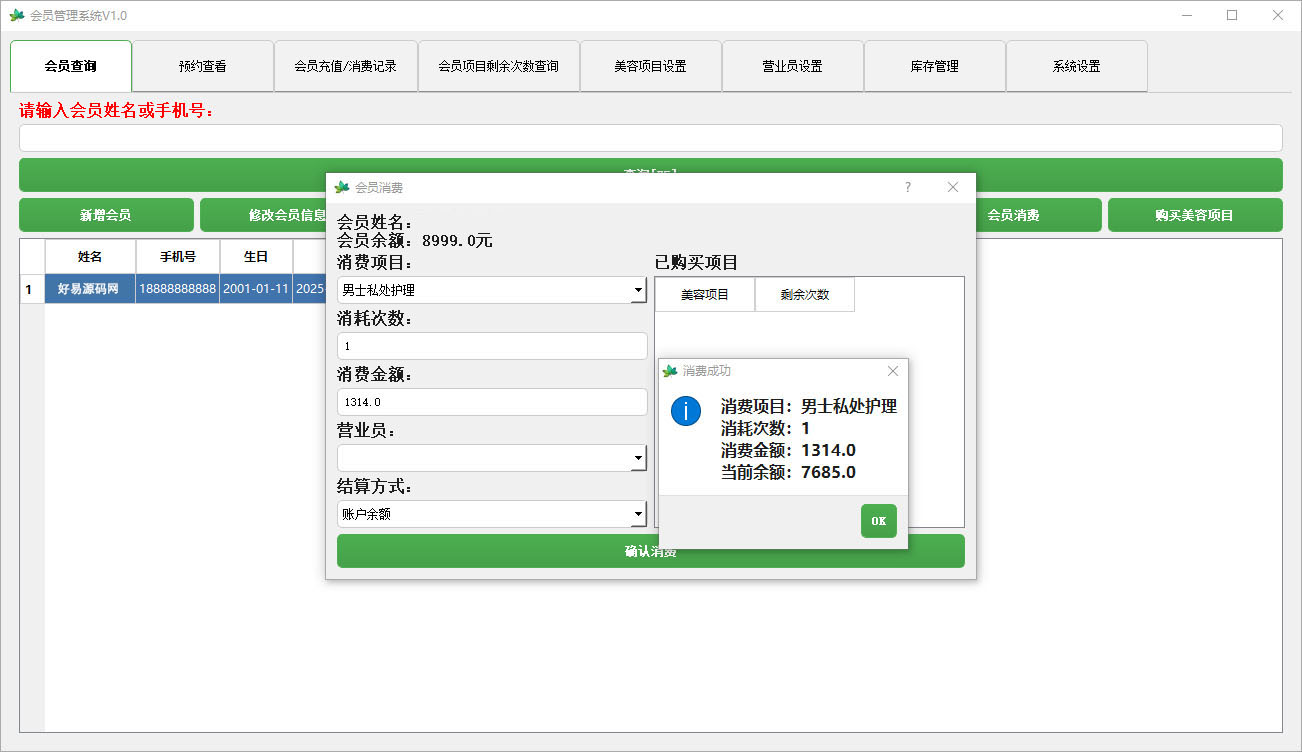Click the help question mark on 会员消费 dialog
This screenshot has width=1302, height=752.
pos(907,187)
